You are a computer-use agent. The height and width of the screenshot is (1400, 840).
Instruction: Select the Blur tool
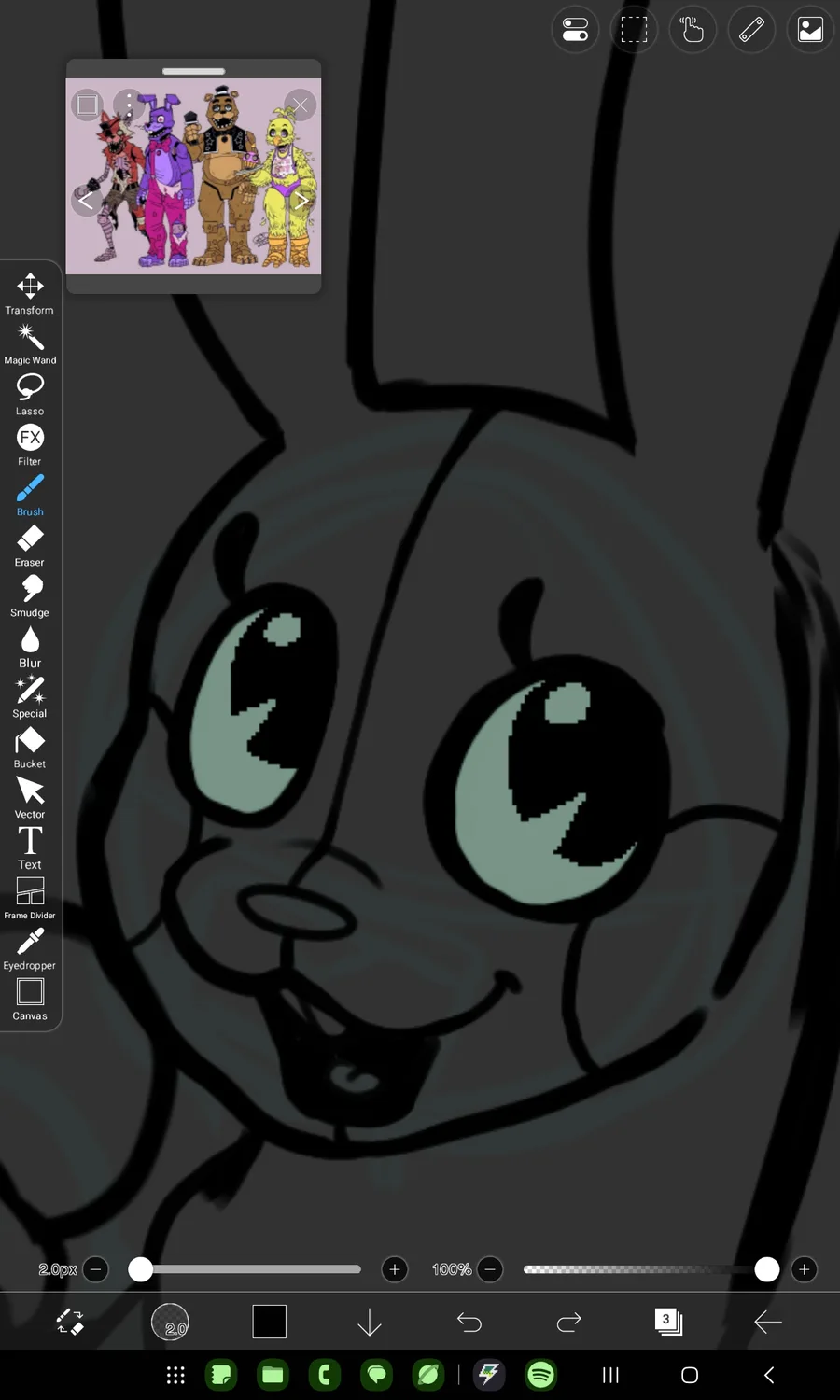pos(30,646)
